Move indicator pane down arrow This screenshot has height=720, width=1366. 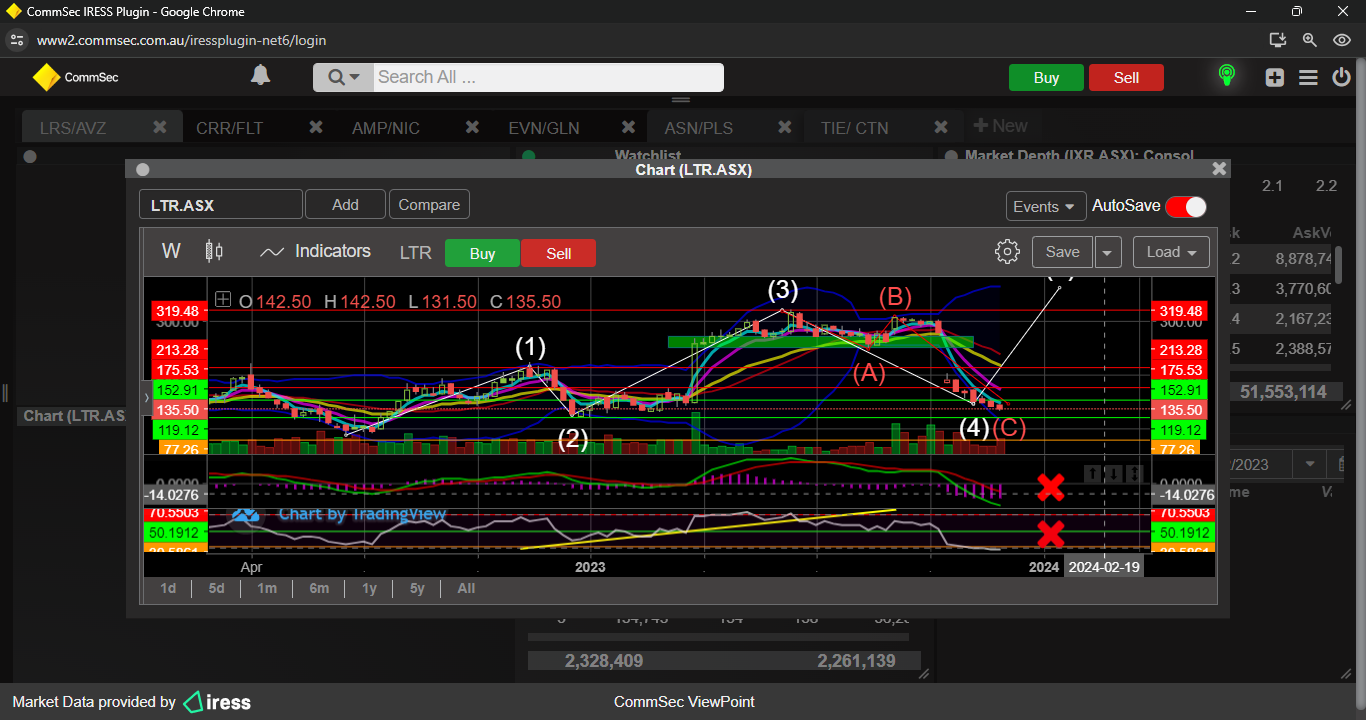pyautogui.click(x=1114, y=473)
